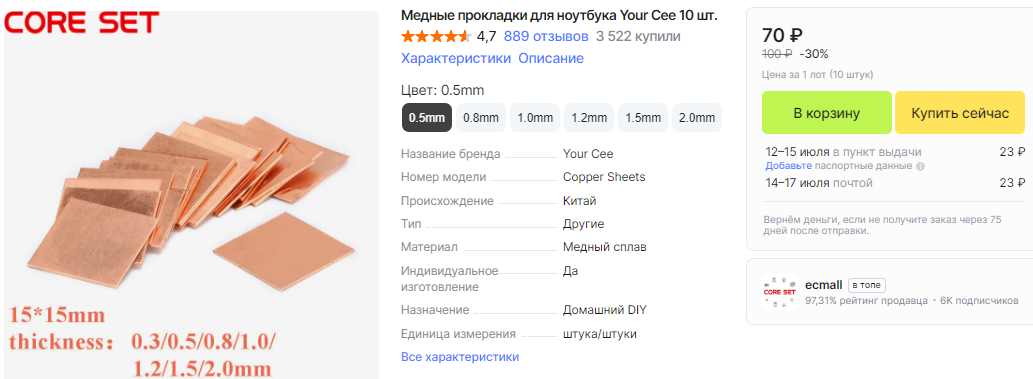The image size is (1033, 379).
Task: Select the 0.5mm thickness option
Action: coord(427,118)
